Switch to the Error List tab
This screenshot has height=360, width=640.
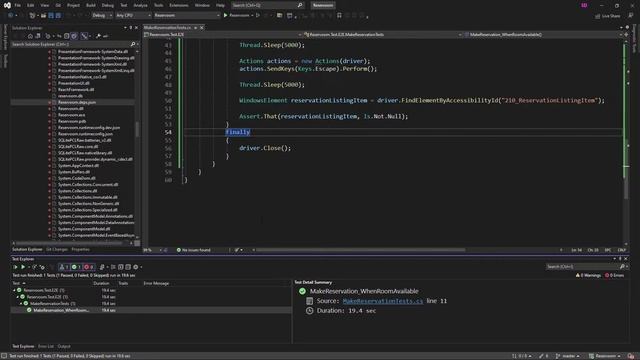pos(46,347)
